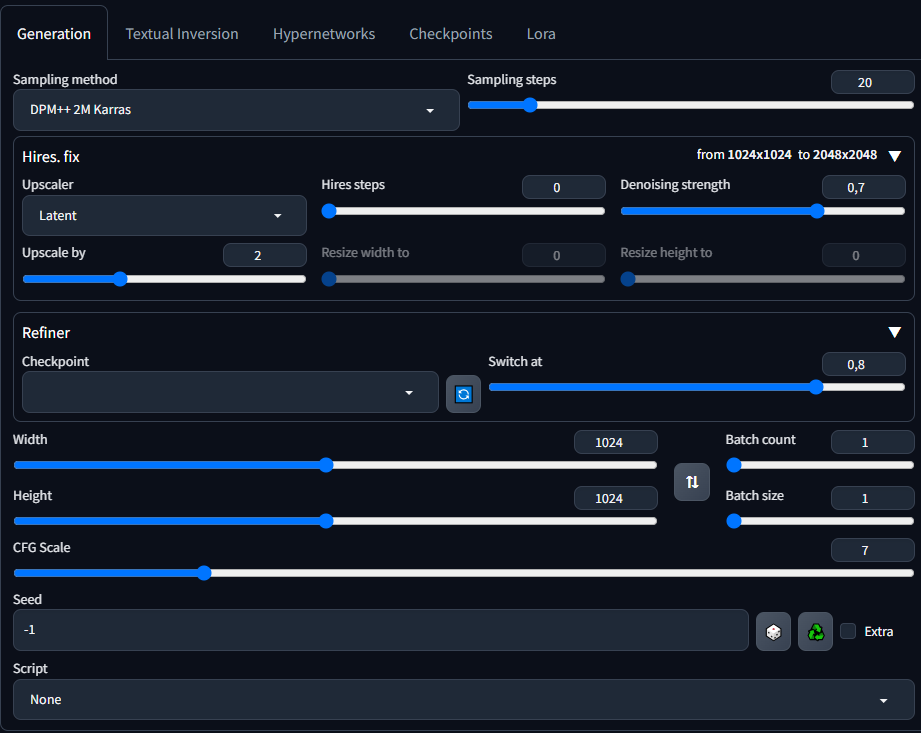The width and height of the screenshot is (921, 733).
Task: Click the Hires steps slider handle
Action: [x=329, y=211]
